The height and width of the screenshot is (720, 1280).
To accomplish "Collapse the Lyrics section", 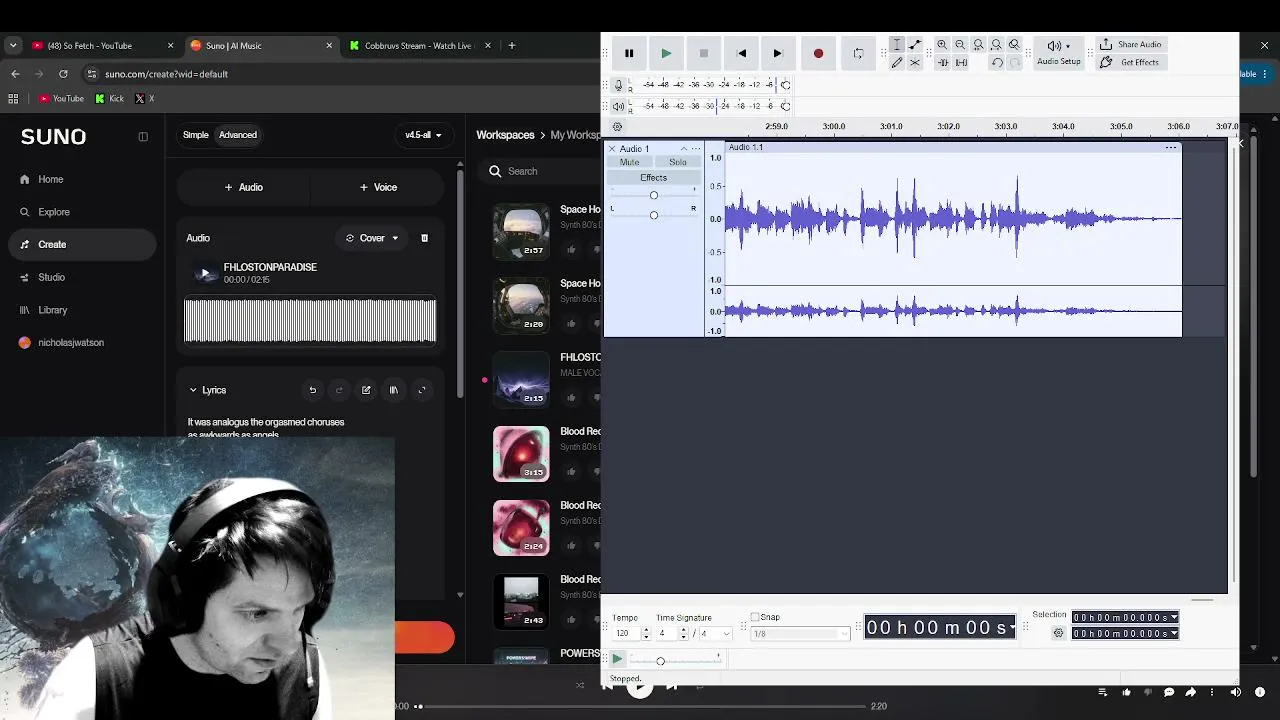I will pyautogui.click(x=193, y=390).
